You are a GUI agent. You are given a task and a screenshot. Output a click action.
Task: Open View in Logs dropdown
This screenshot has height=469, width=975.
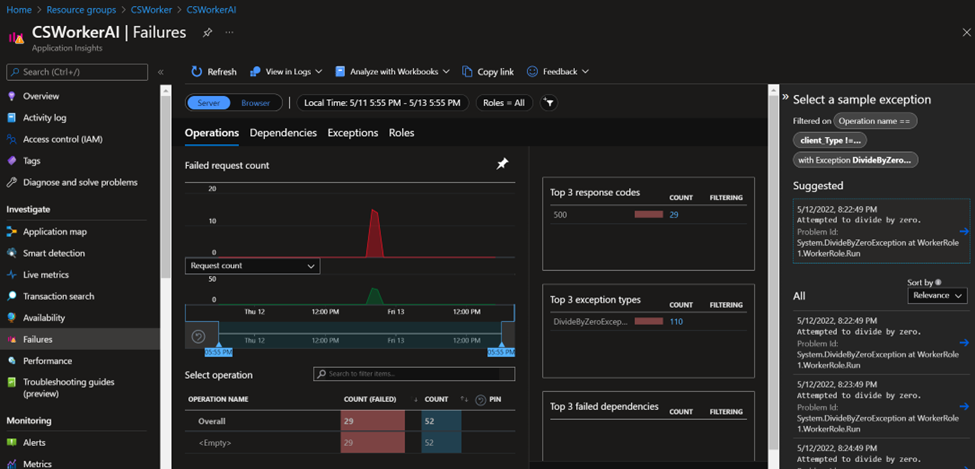[x=286, y=72]
